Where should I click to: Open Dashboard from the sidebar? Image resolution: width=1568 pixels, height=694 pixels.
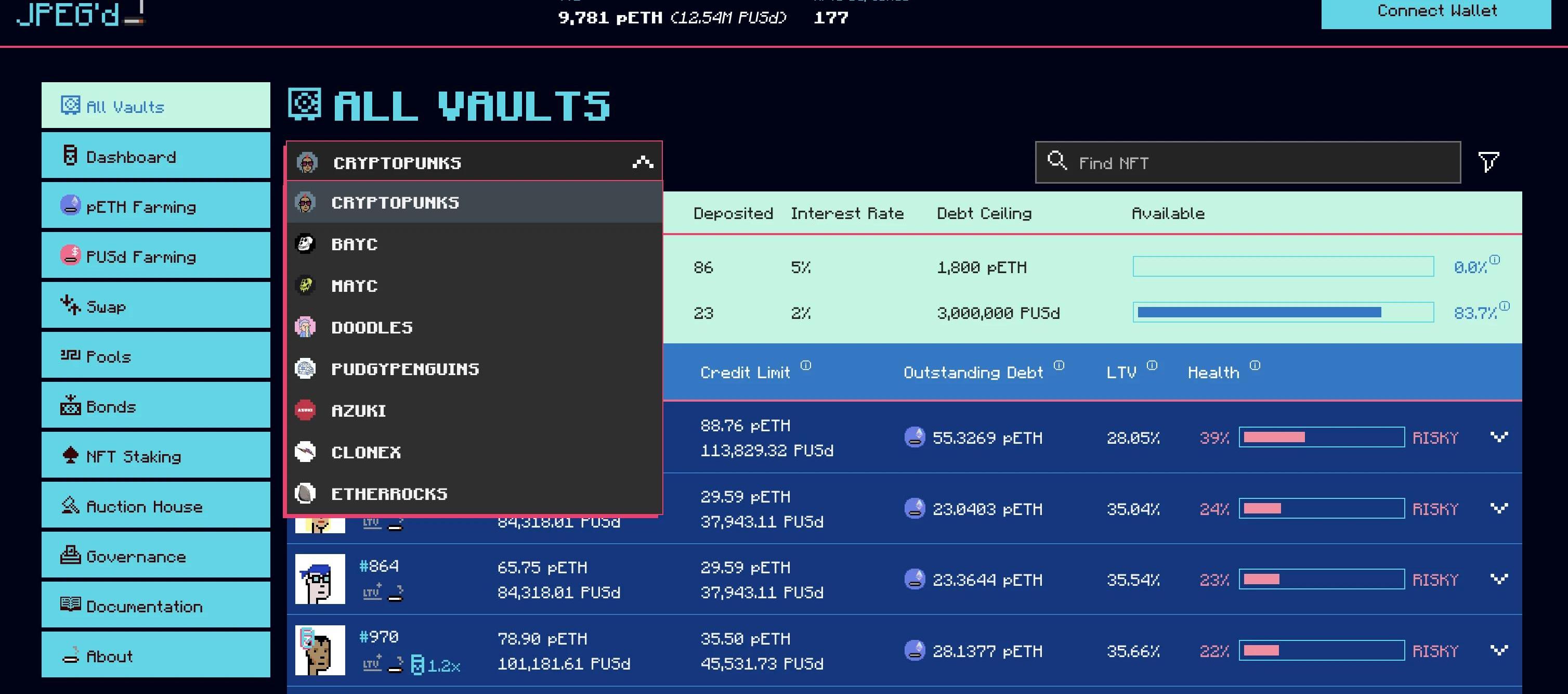(x=156, y=156)
